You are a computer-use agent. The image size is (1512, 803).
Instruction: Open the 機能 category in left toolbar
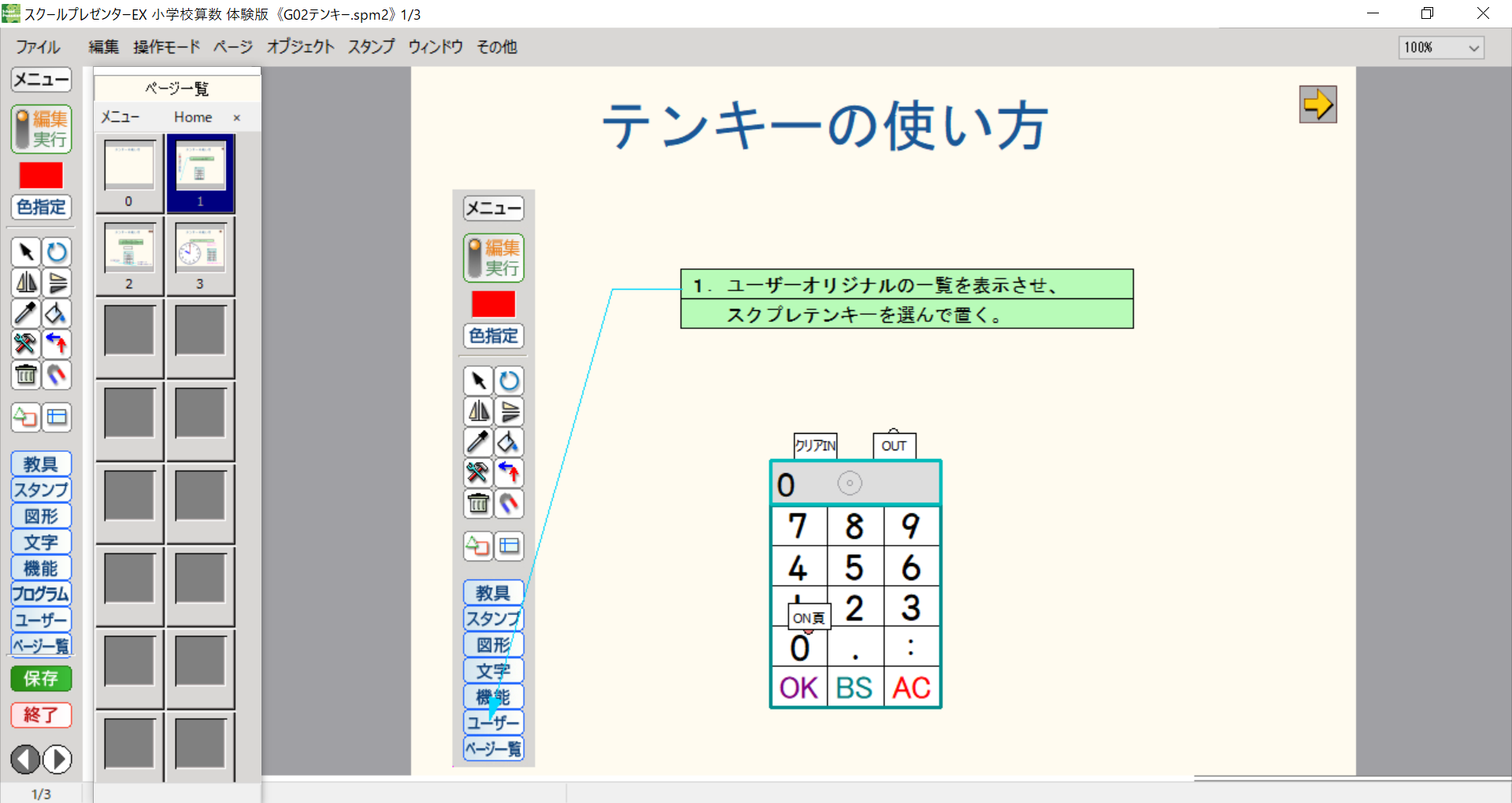(x=41, y=568)
